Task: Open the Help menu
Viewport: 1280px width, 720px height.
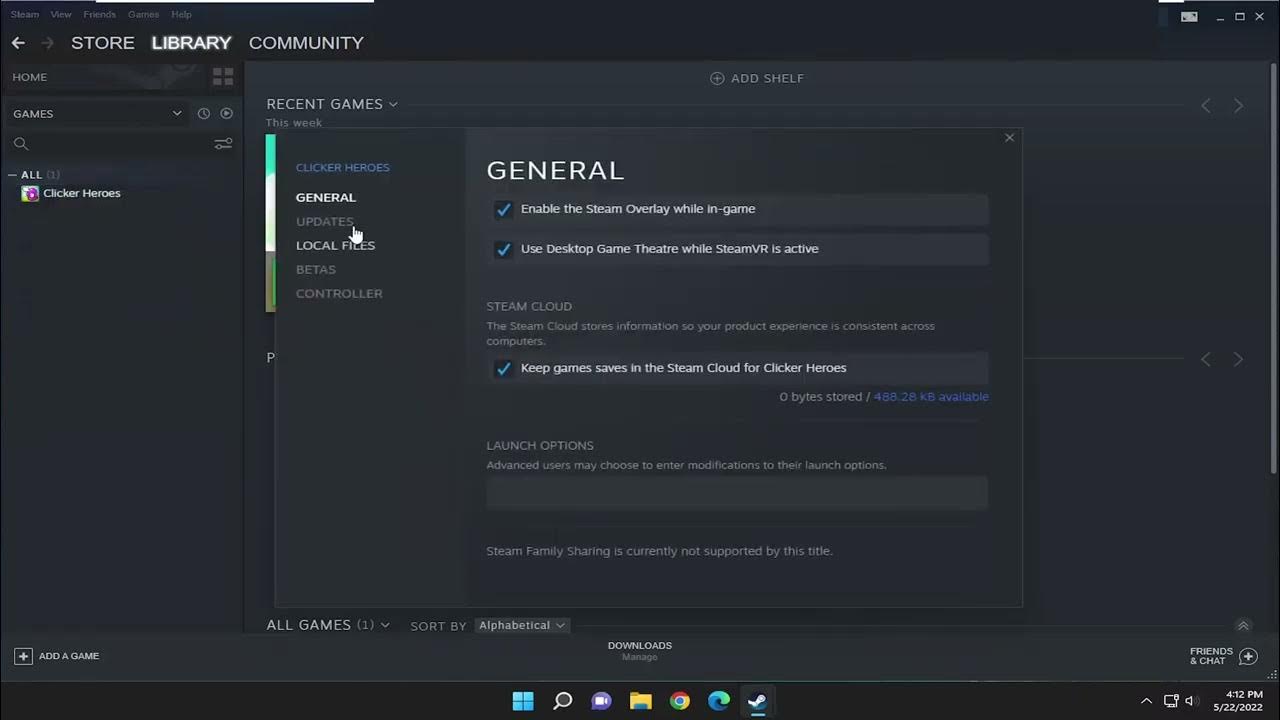Action: coord(181,15)
